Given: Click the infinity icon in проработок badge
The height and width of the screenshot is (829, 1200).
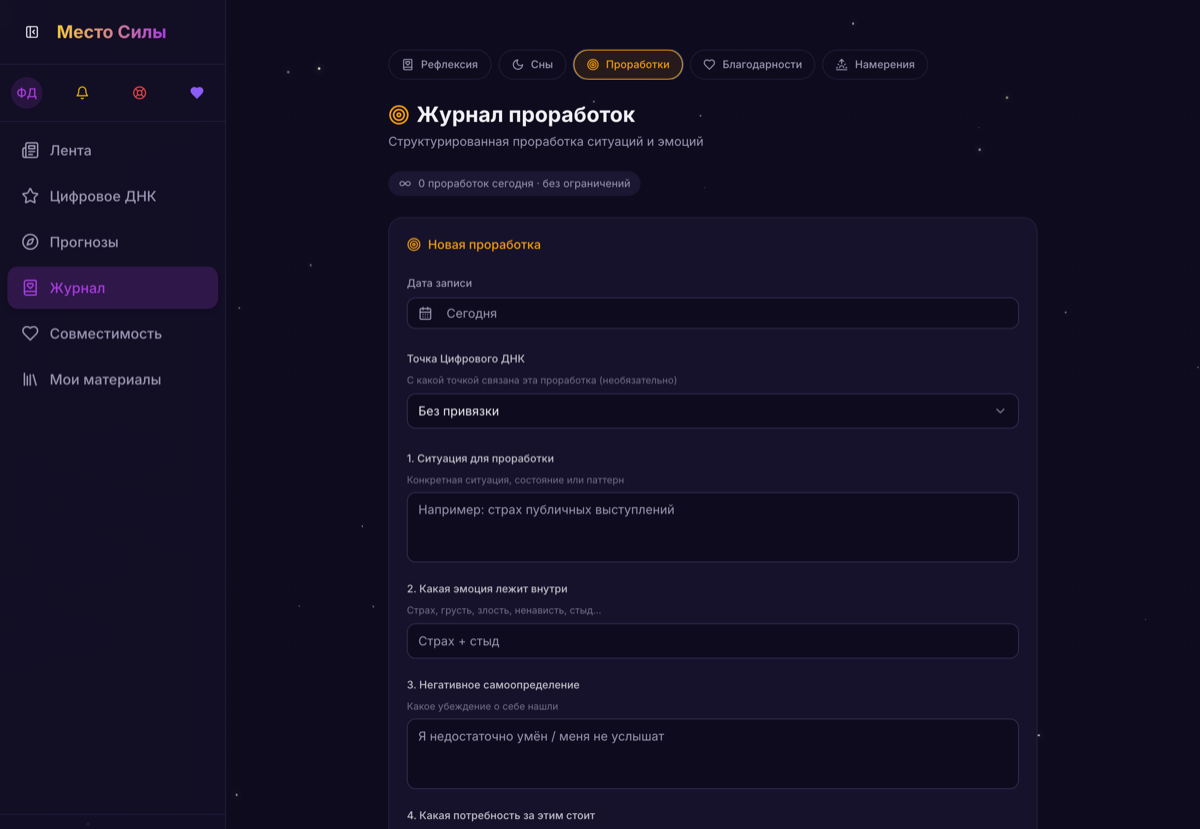Looking at the screenshot, I should [x=405, y=184].
